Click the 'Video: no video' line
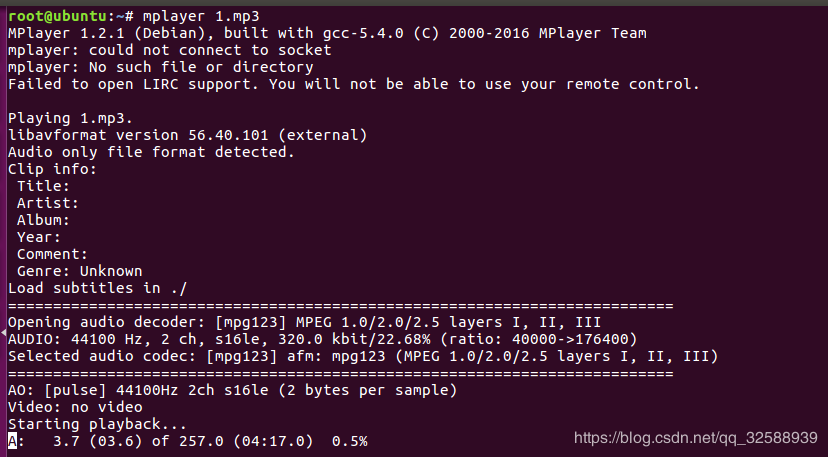This screenshot has width=828, height=457. point(75,407)
